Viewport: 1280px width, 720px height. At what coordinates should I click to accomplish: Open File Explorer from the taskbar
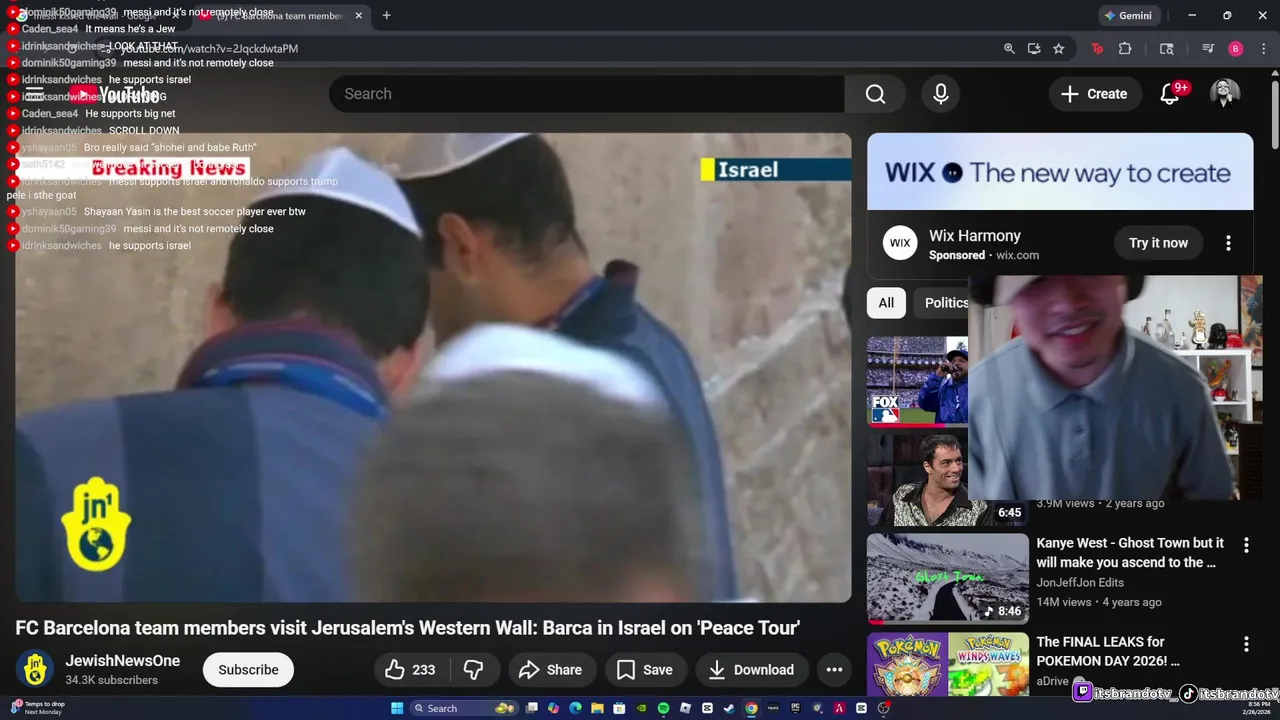click(x=597, y=708)
